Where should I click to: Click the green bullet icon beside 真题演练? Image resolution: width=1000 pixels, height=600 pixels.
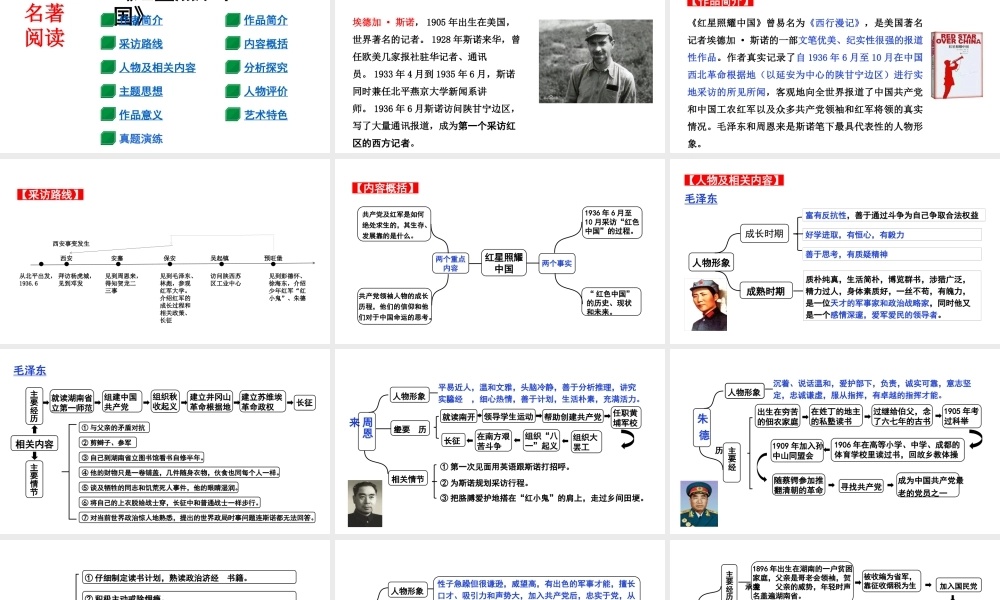pyautogui.click(x=108, y=138)
